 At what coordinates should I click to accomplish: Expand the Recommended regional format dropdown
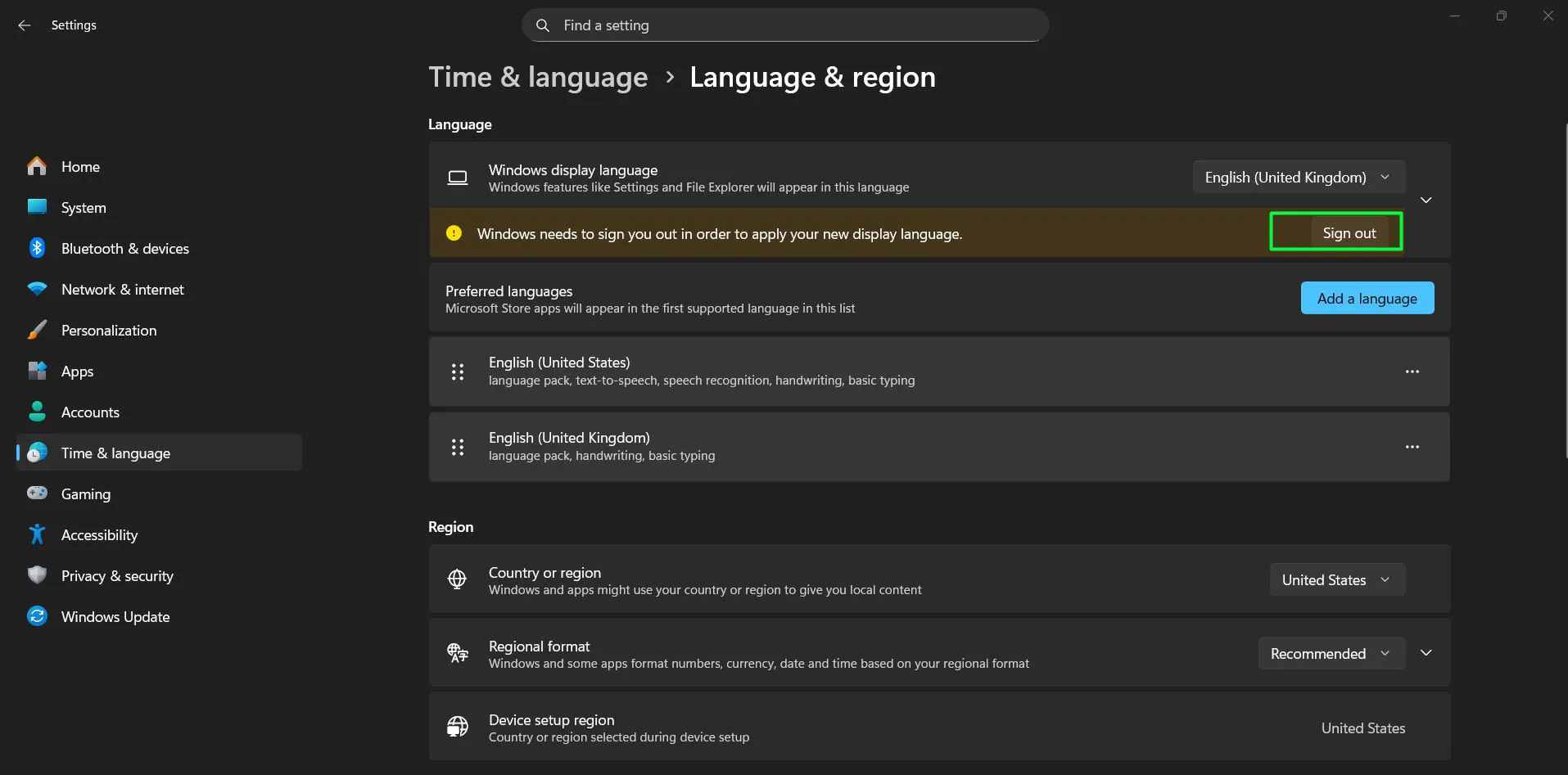coord(1331,653)
